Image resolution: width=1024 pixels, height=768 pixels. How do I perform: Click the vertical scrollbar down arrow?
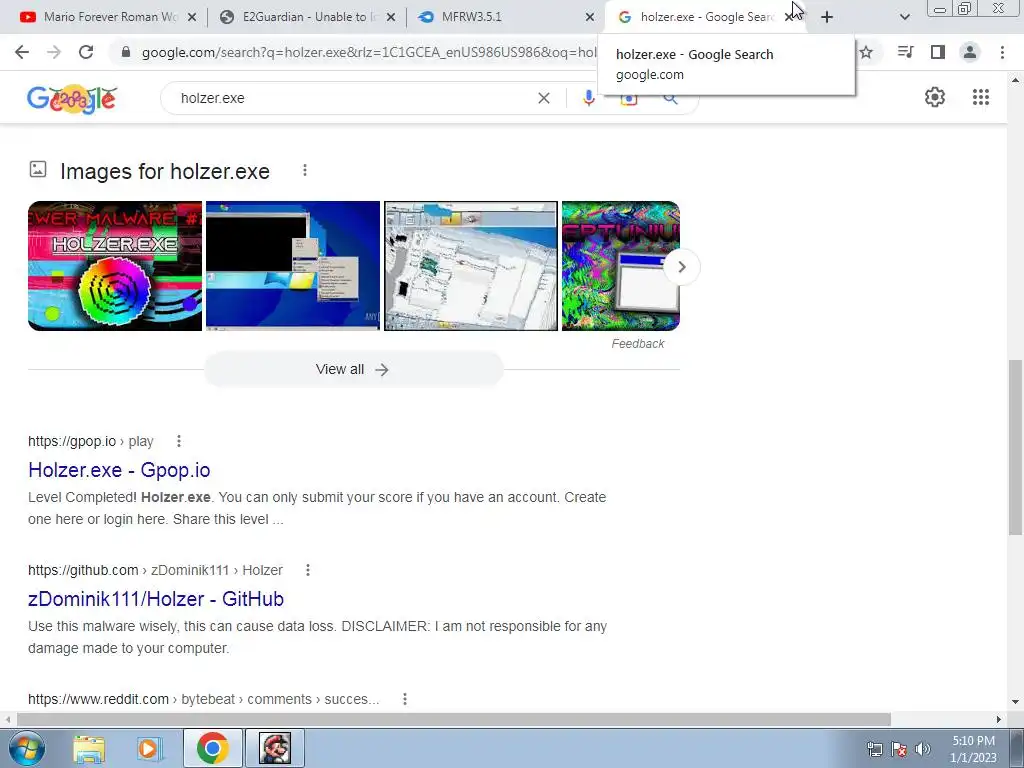coord(1015,702)
